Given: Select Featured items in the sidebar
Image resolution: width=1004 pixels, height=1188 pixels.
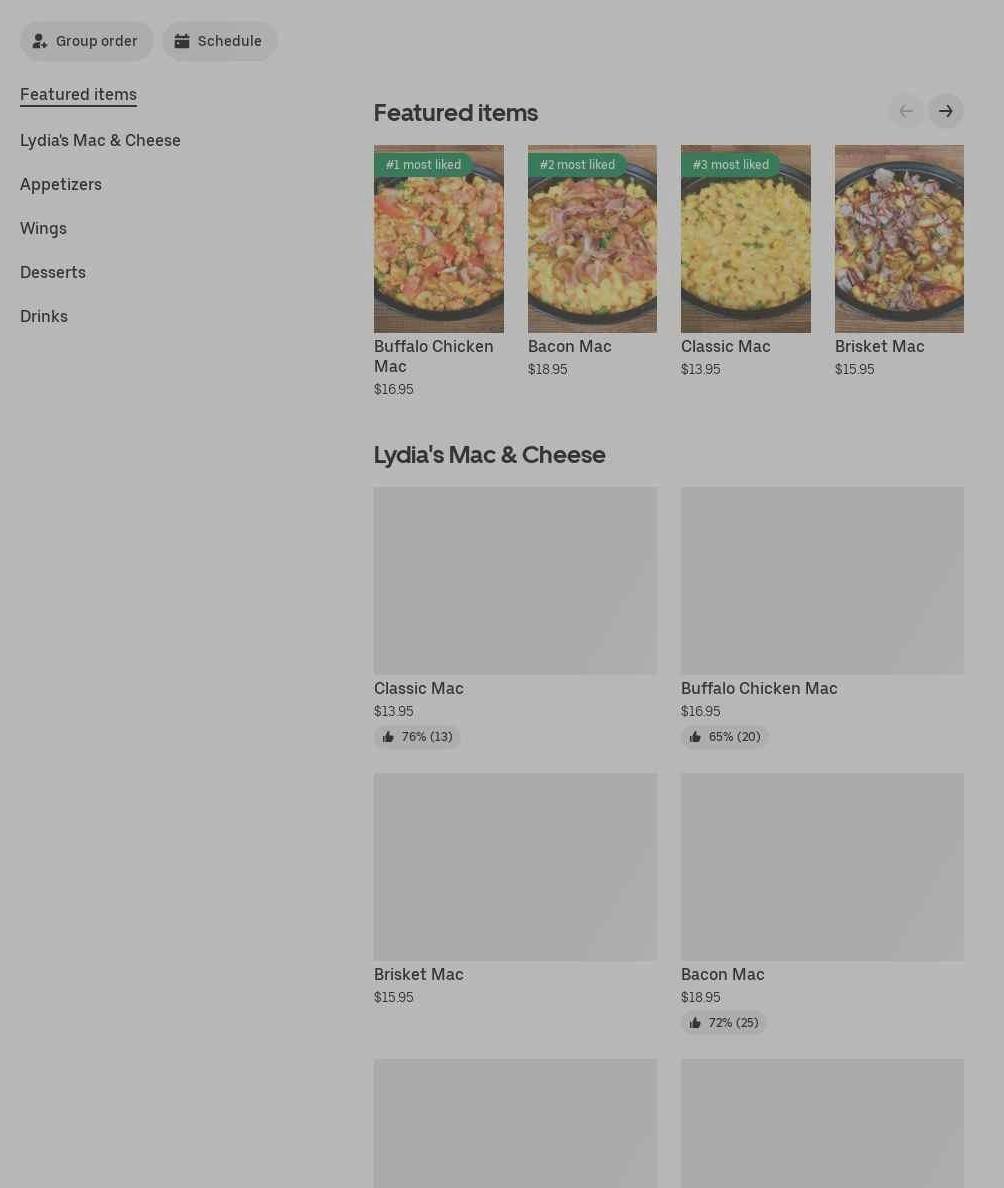Looking at the screenshot, I should [x=78, y=95].
